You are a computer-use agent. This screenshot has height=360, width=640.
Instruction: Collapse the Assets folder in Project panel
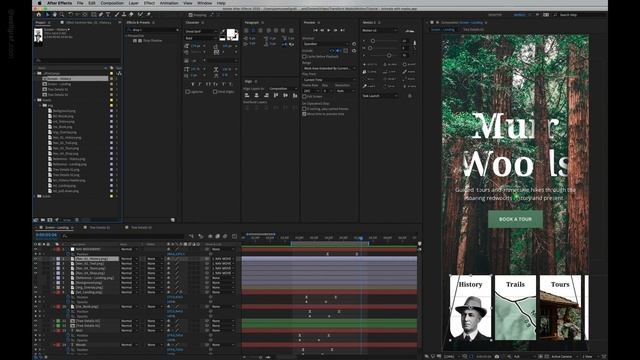(36, 100)
